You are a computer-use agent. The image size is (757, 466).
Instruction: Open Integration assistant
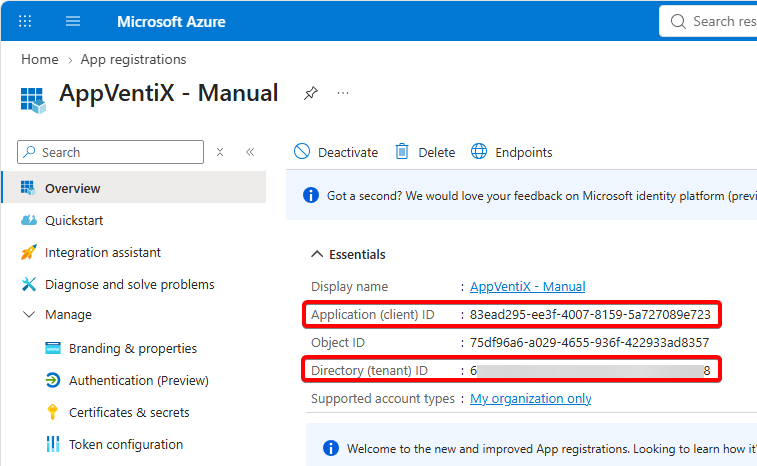click(102, 253)
